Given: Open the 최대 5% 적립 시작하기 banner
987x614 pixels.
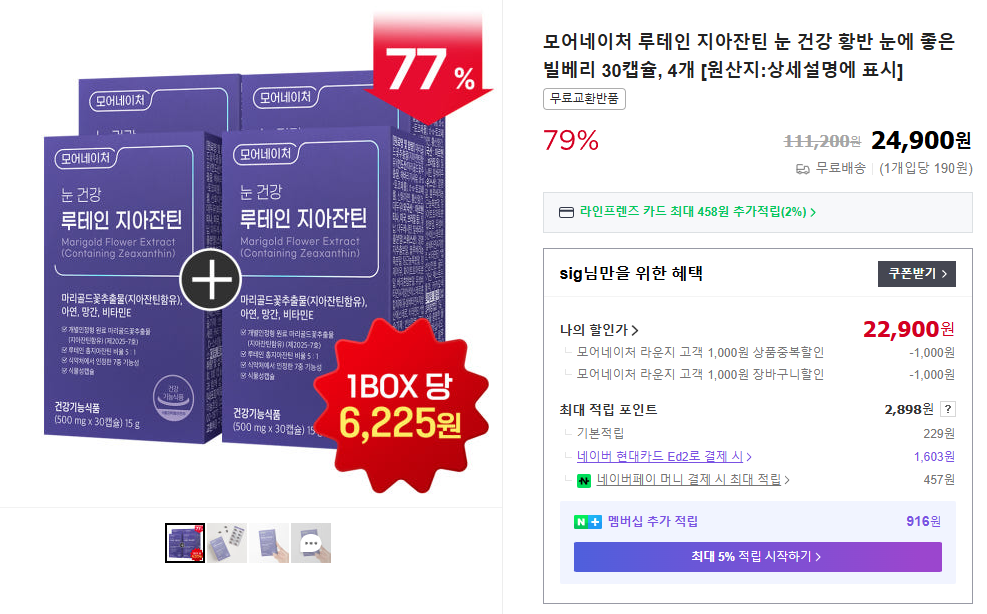Looking at the screenshot, I should point(757,557).
